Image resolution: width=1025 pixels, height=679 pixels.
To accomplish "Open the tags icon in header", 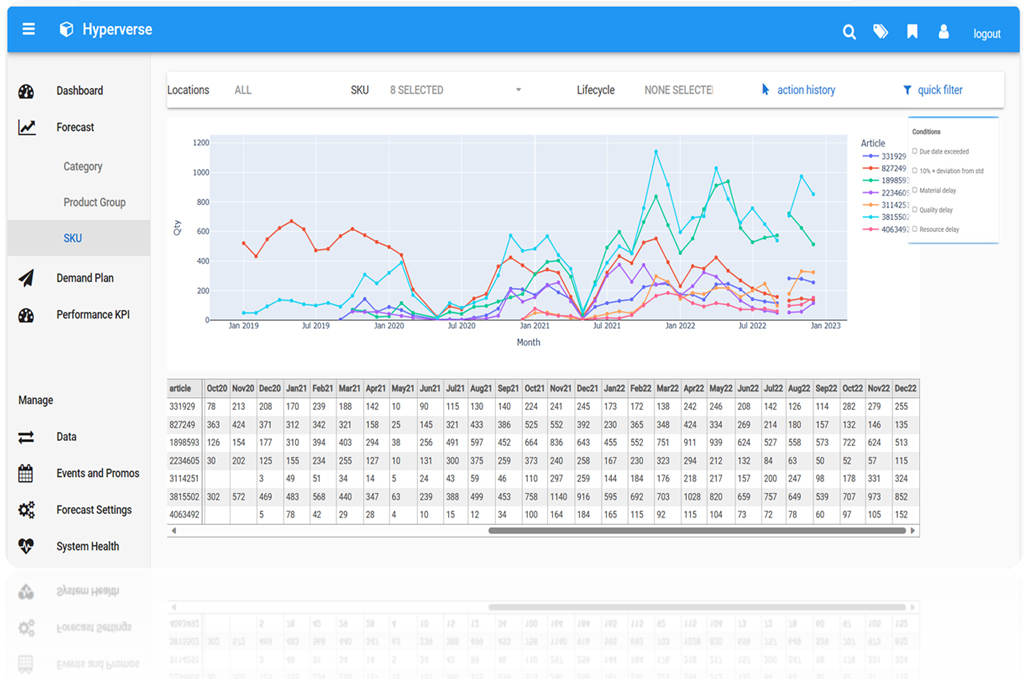I will pos(881,31).
